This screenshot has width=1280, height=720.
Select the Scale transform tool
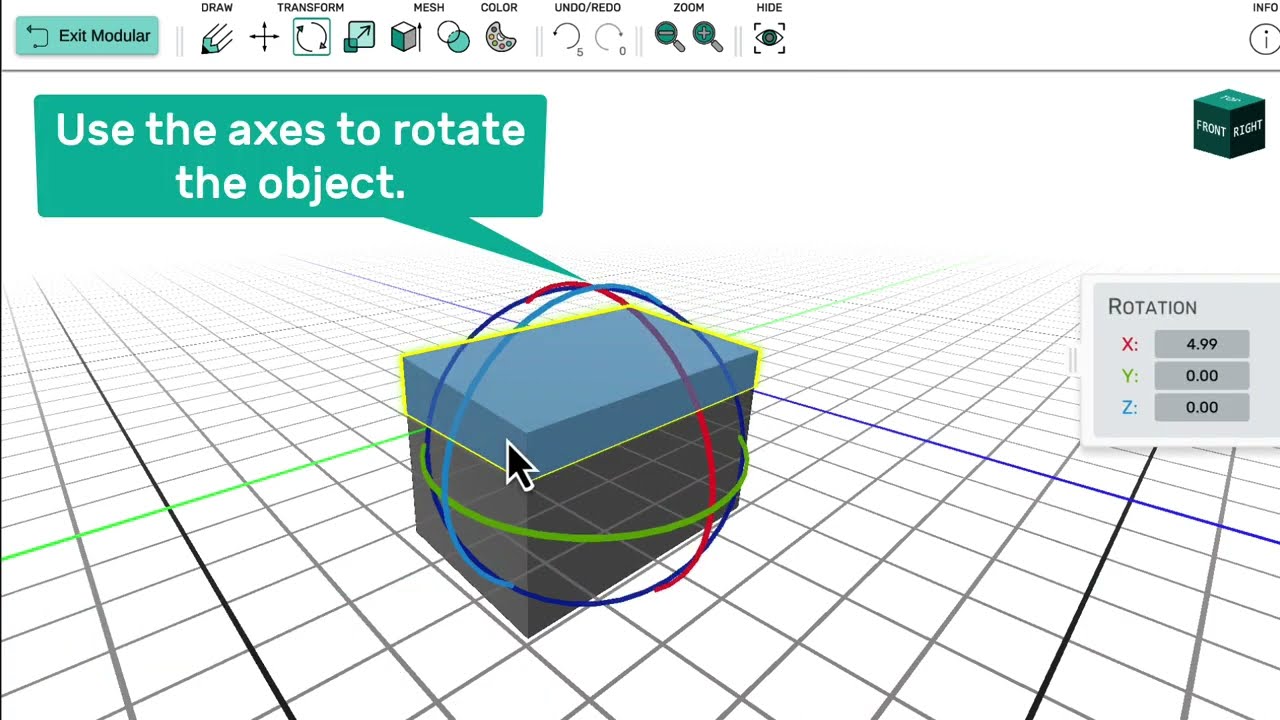click(359, 39)
